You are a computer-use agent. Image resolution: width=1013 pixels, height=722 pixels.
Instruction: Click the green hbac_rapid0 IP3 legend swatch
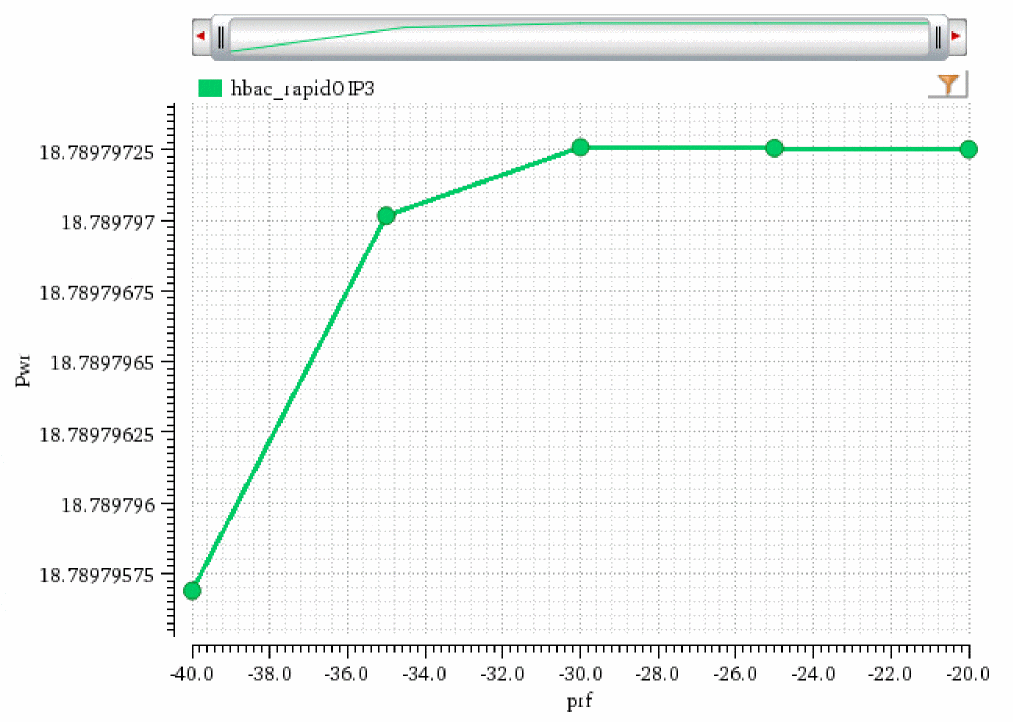click(210, 88)
